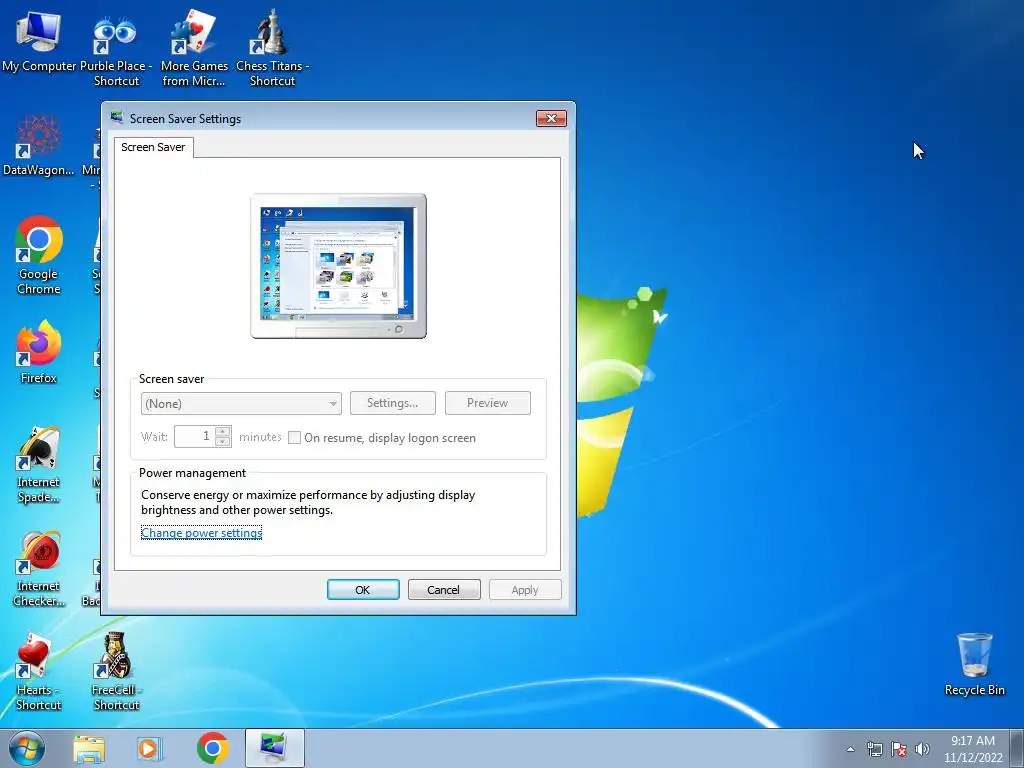Viewport: 1024px width, 768px height.
Task: Close the Screen Saver Settings dialog
Action: (551, 118)
